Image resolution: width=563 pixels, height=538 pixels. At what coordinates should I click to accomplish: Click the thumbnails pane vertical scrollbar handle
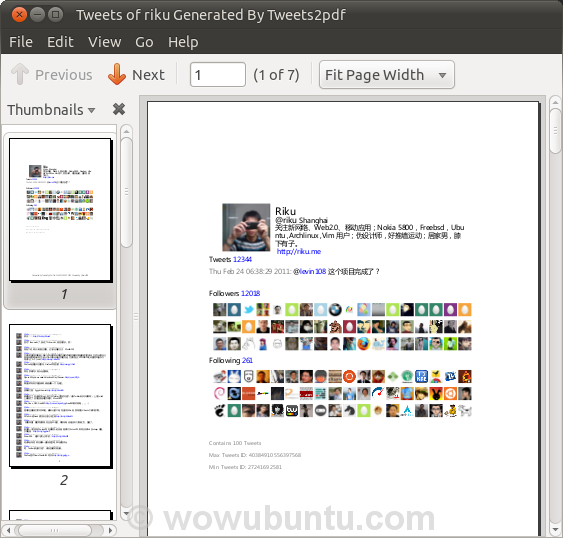tap(126, 193)
